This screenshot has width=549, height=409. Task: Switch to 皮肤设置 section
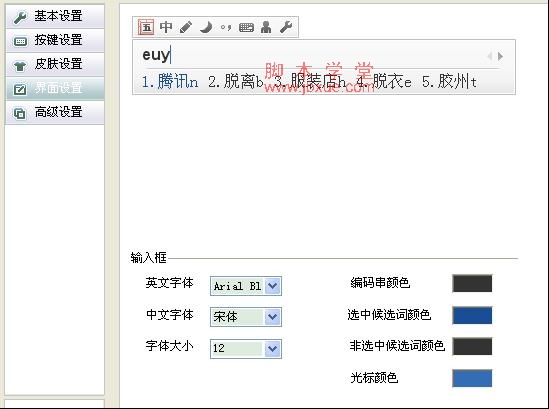pos(55,64)
